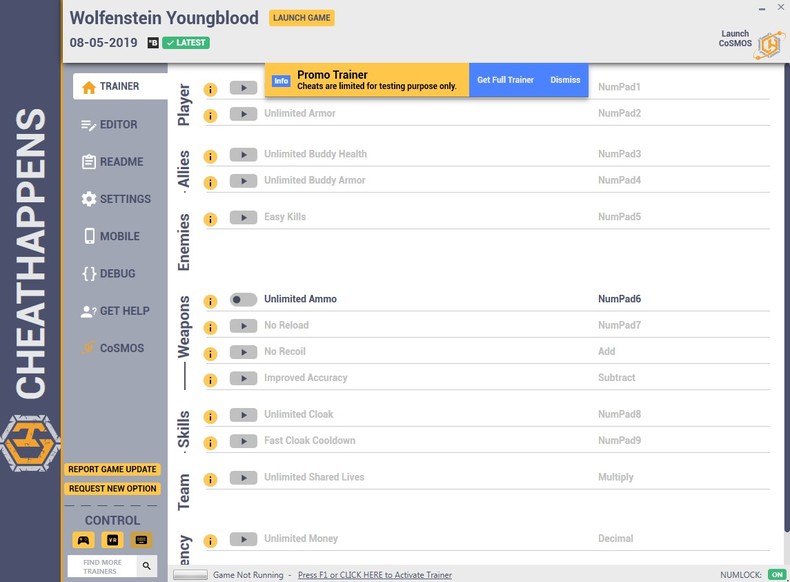Click info icon for NumPad1 cheat
This screenshot has height=582, width=790.
(210, 90)
